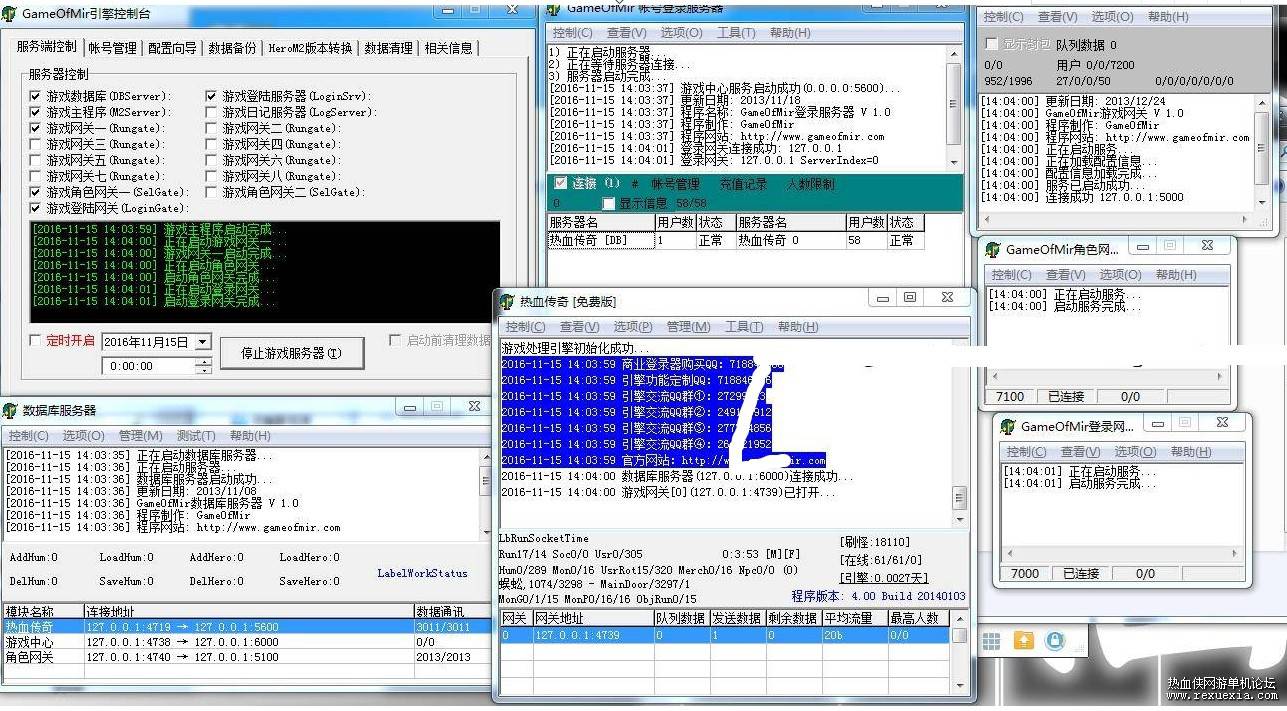Enable the 定时开启 checkbox

(x=36, y=341)
